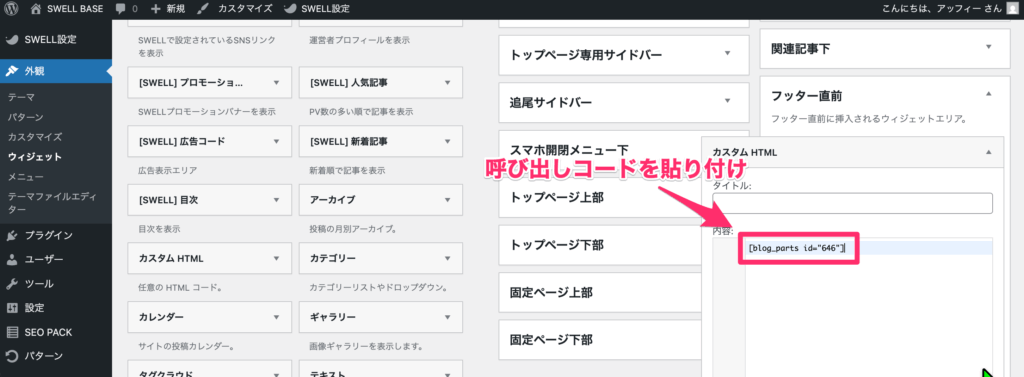The width and height of the screenshot is (1024, 377).
Task: Open 固定ページ下部 widget area
Action: 551,340
